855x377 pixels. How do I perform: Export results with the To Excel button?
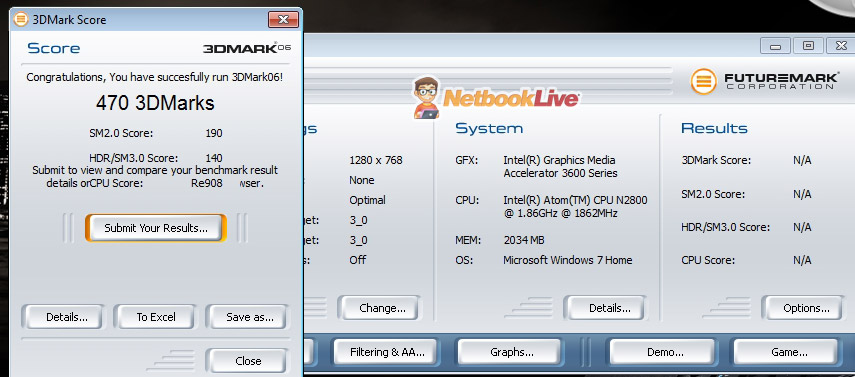pos(156,317)
